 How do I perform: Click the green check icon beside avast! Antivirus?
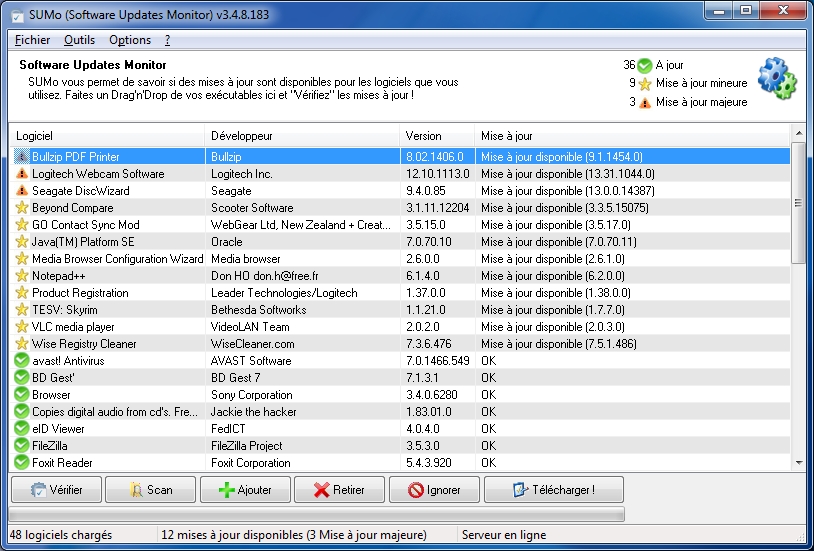21,360
